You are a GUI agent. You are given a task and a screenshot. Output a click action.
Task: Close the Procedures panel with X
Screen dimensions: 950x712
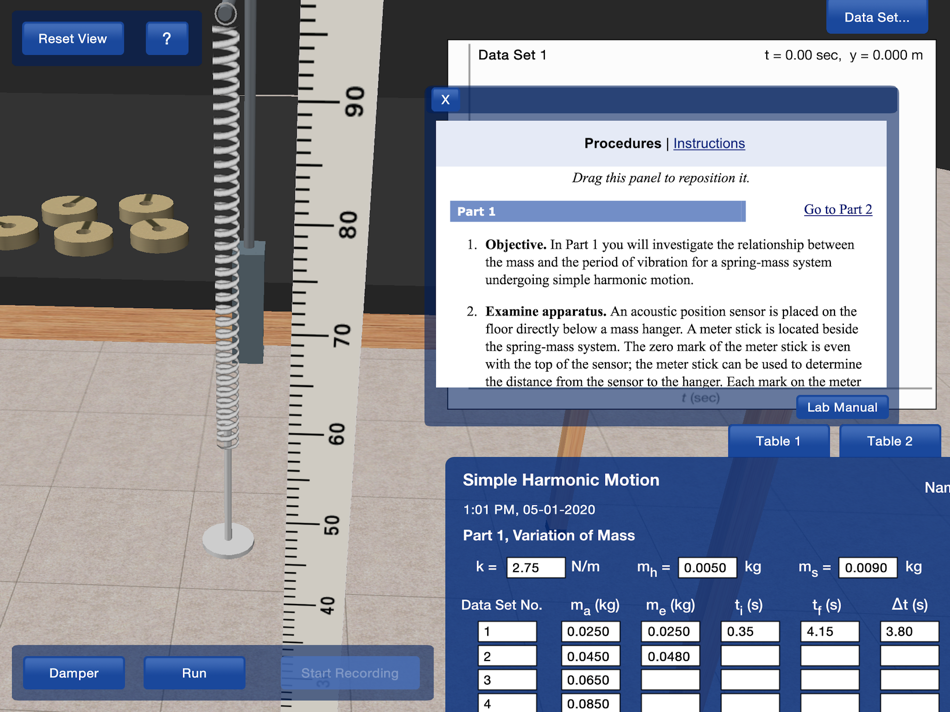[445, 99]
